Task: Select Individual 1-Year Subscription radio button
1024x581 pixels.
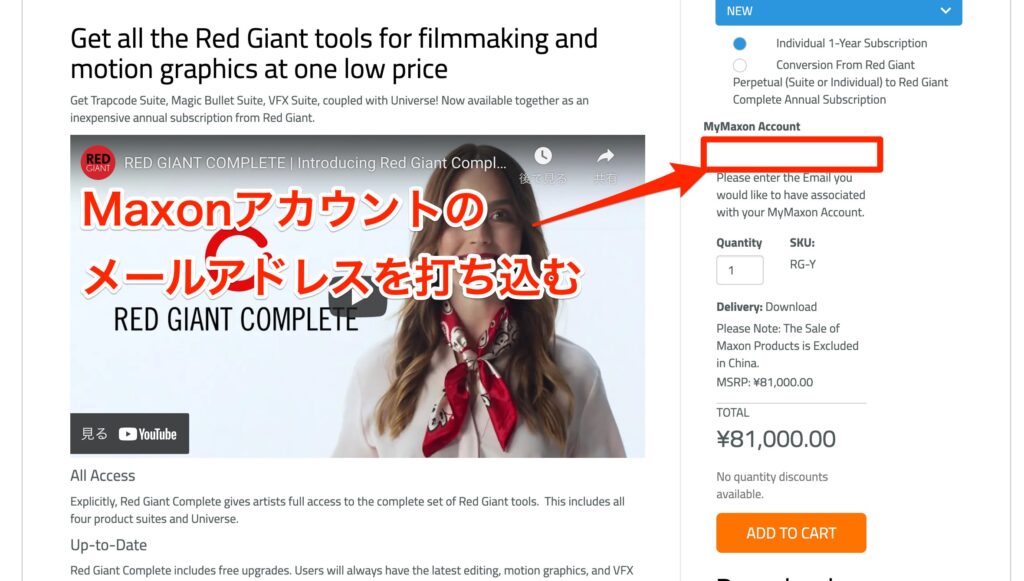Action: pyautogui.click(x=740, y=44)
